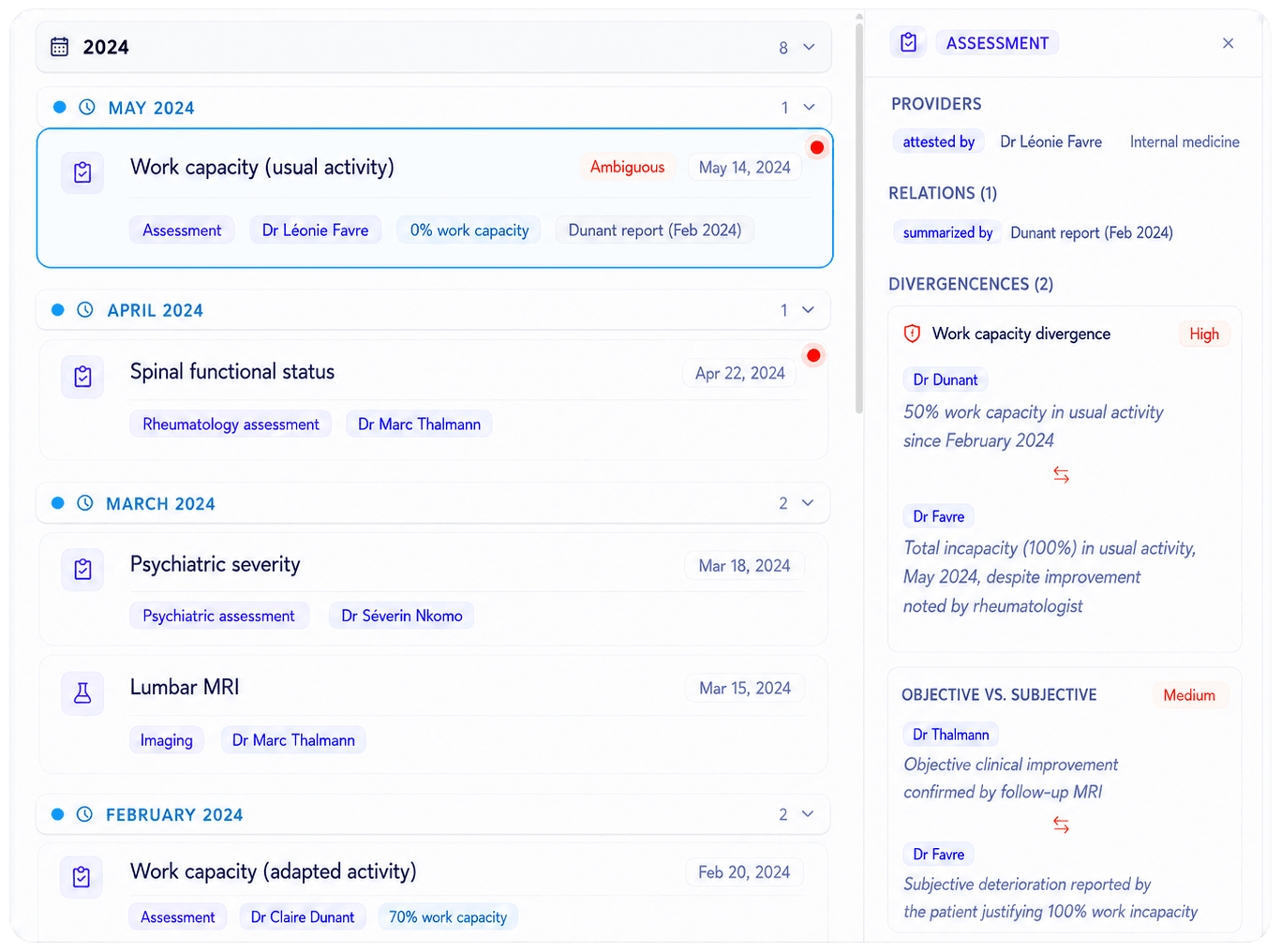The width and height of the screenshot is (1281, 952).
Task: Click the ASSESSMENT header label
Action: (x=997, y=43)
